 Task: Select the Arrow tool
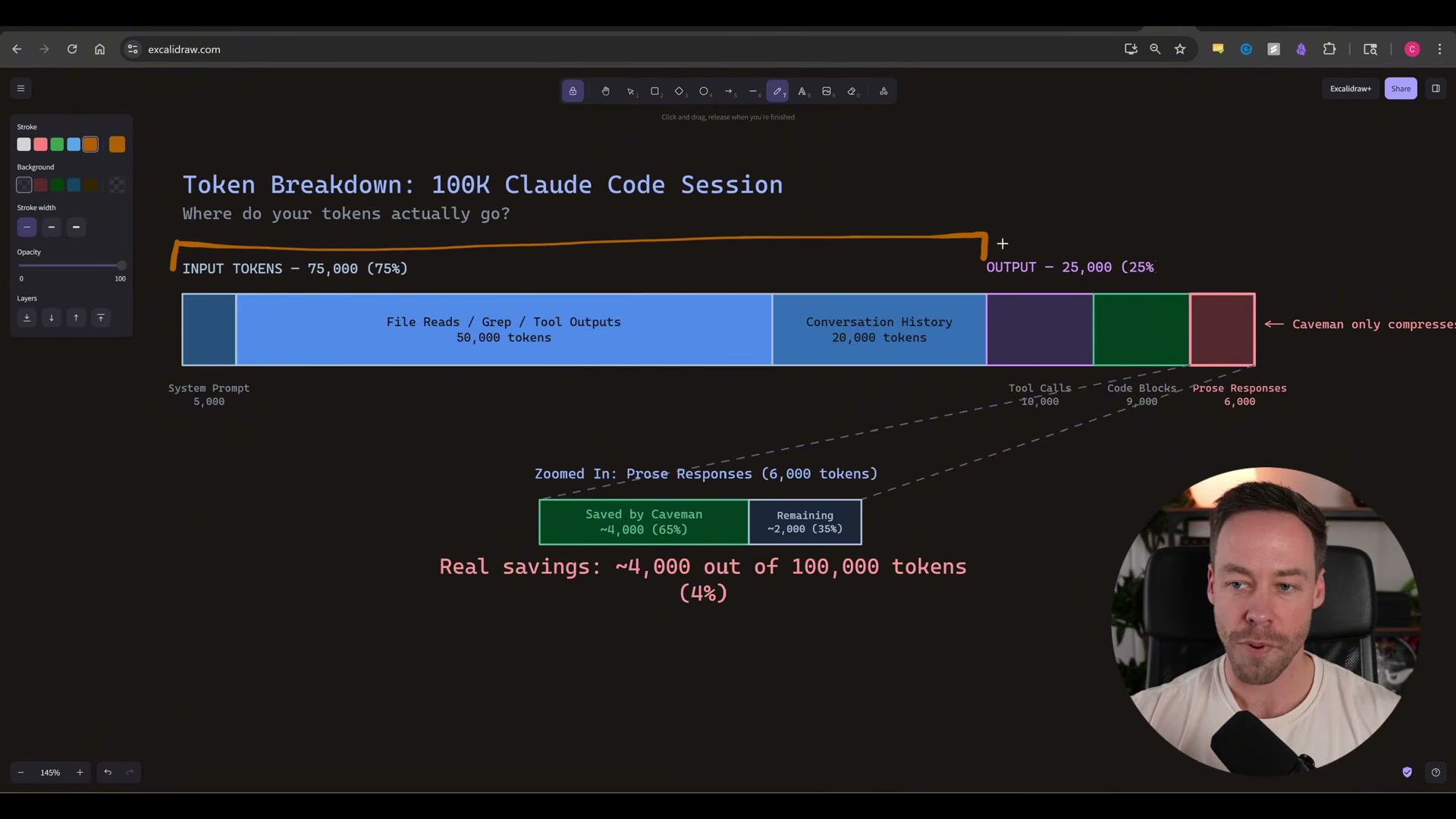(729, 91)
